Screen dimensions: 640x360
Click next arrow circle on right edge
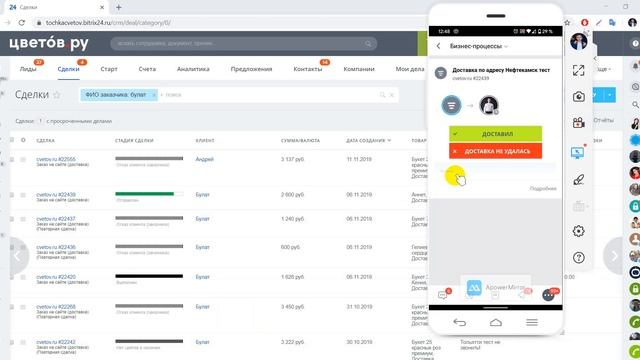[613, 256]
